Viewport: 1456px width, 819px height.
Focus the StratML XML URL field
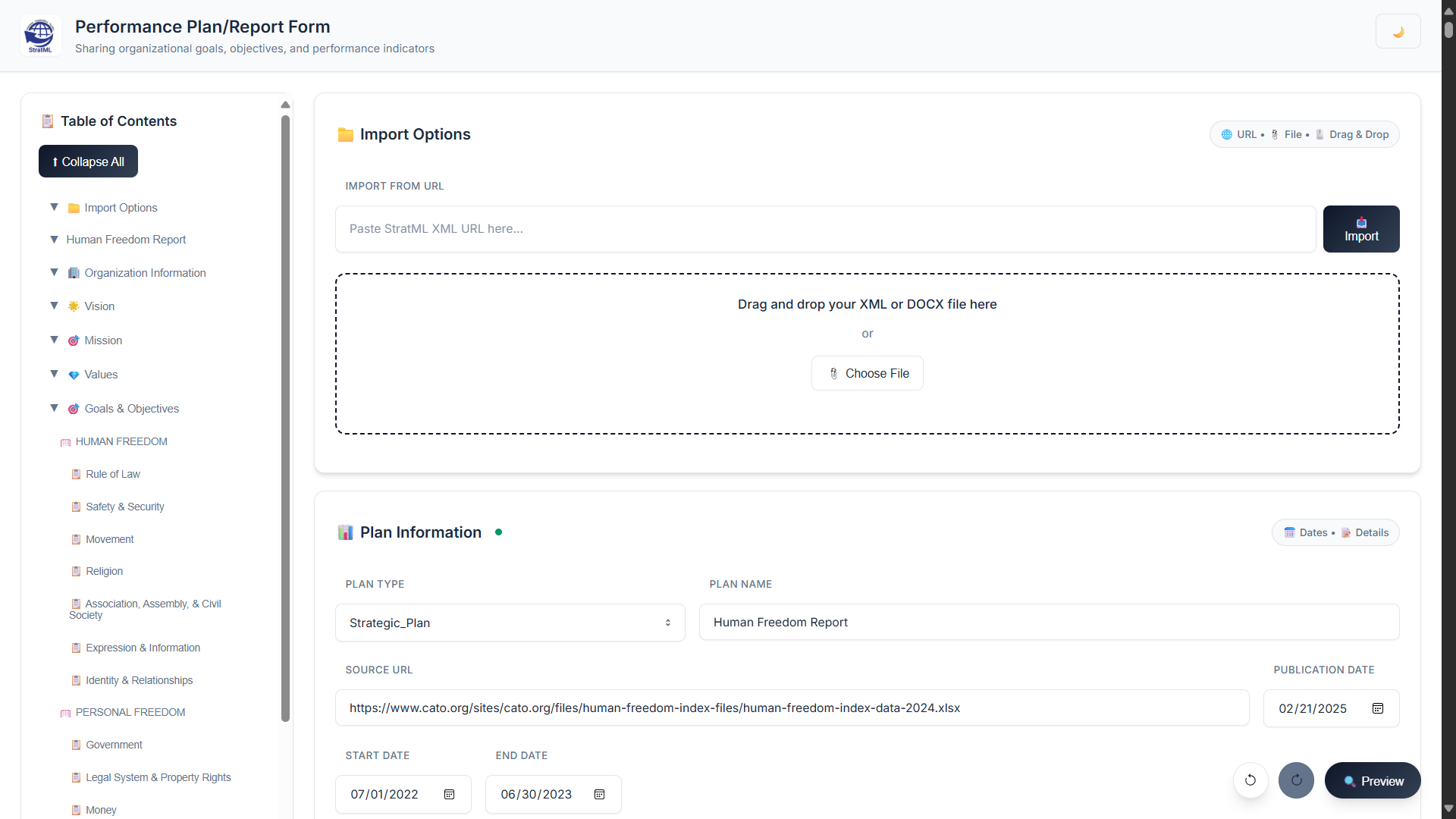click(x=825, y=229)
